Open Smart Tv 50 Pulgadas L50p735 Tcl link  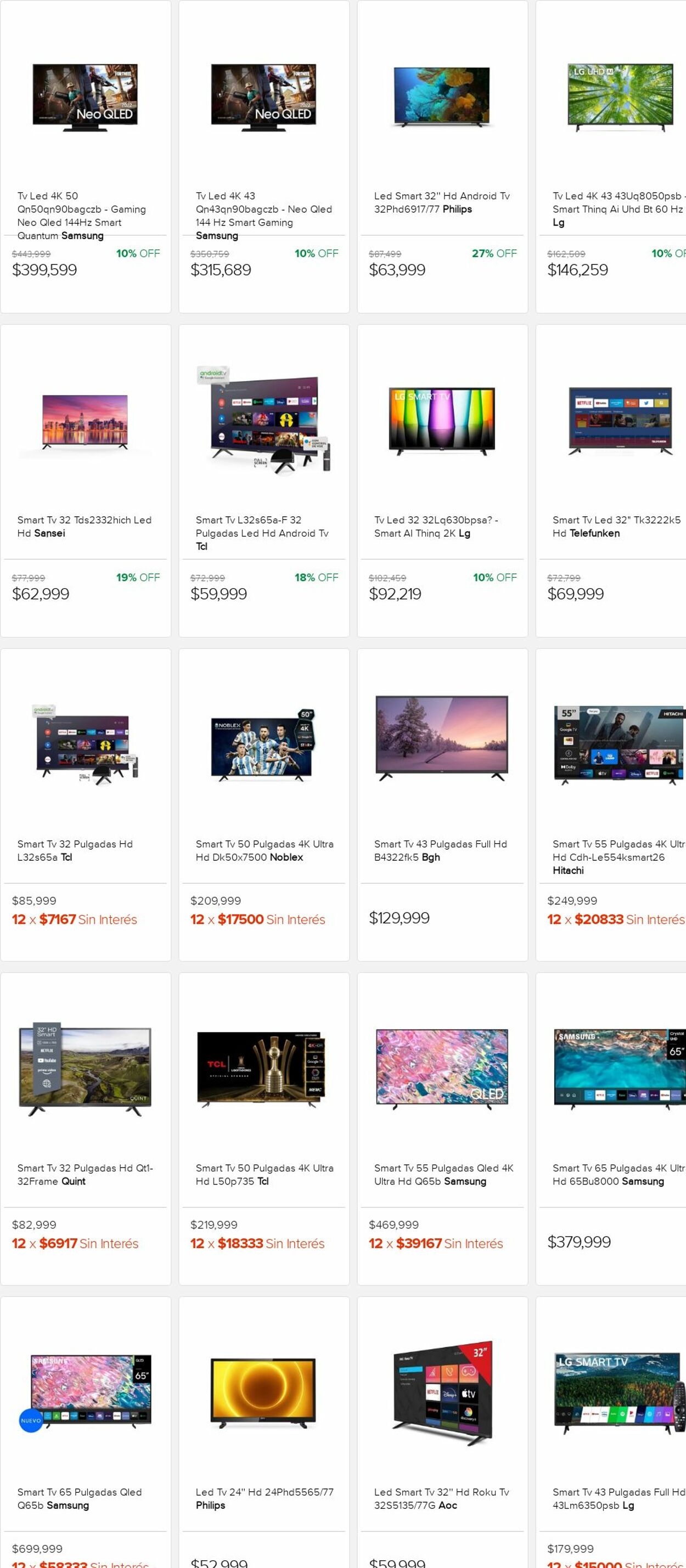pos(264,1174)
